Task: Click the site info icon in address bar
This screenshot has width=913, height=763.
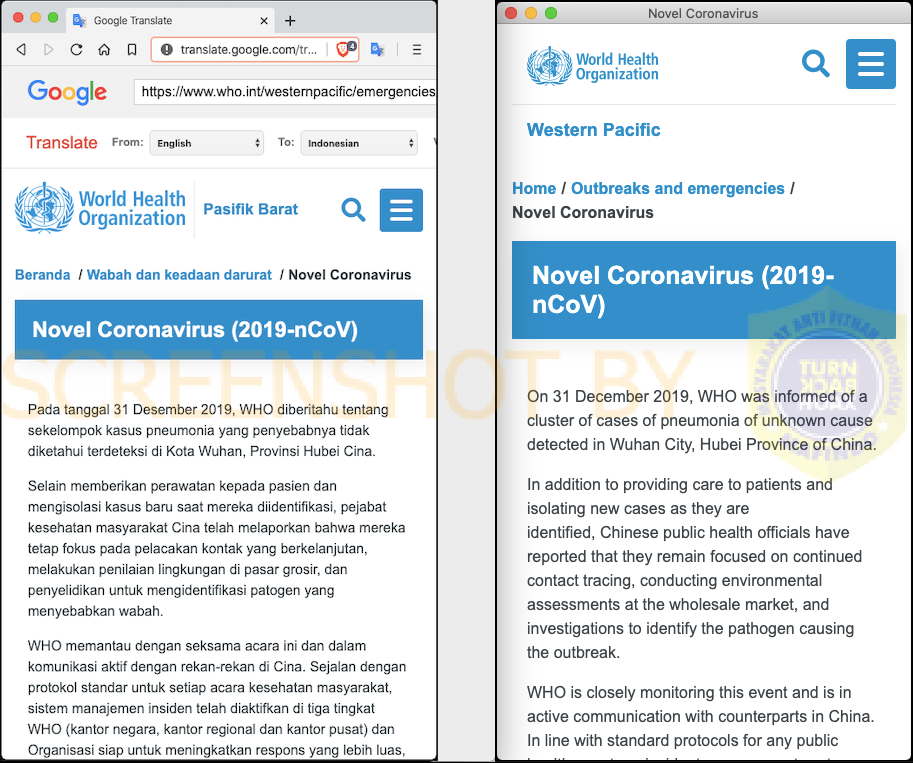Action: [167, 50]
